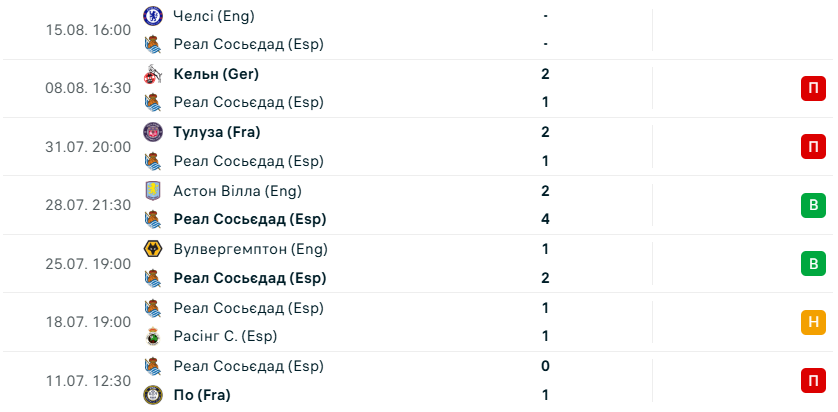Click green win badge for Aston Villa match
Viewport: 838px width, 412px height.
pyautogui.click(x=813, y=205)
